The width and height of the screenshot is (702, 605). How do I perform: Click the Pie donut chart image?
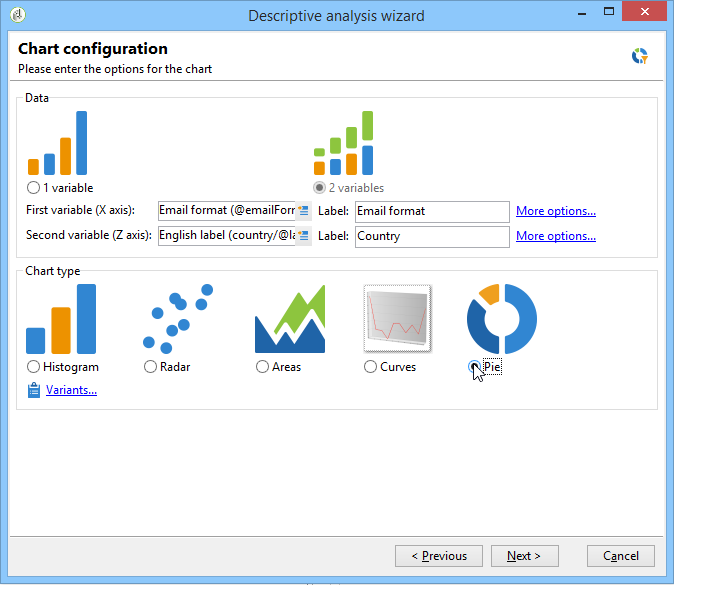[501, 319]
